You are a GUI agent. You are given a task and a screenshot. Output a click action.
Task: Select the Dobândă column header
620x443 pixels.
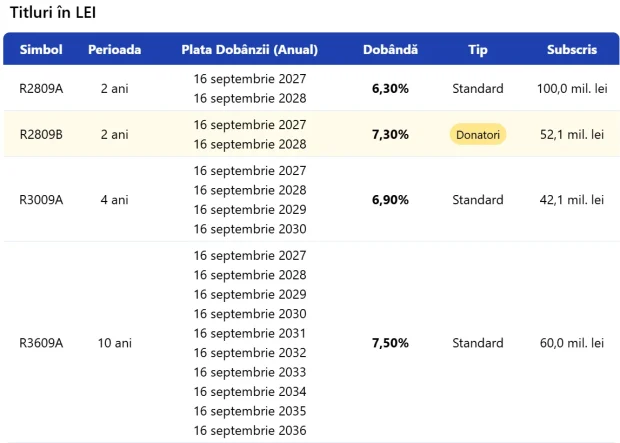pyautogui.click(x=390, y=49)
